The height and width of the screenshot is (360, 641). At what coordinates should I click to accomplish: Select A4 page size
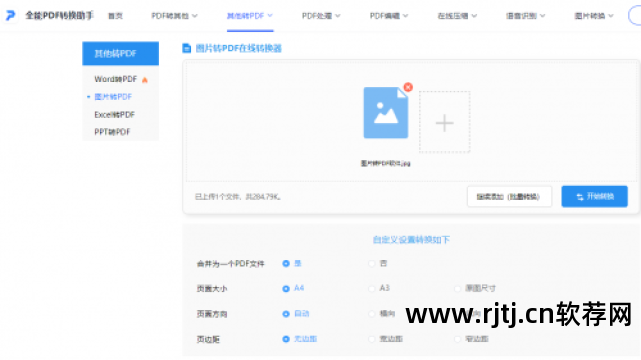[x=293, y=288]
